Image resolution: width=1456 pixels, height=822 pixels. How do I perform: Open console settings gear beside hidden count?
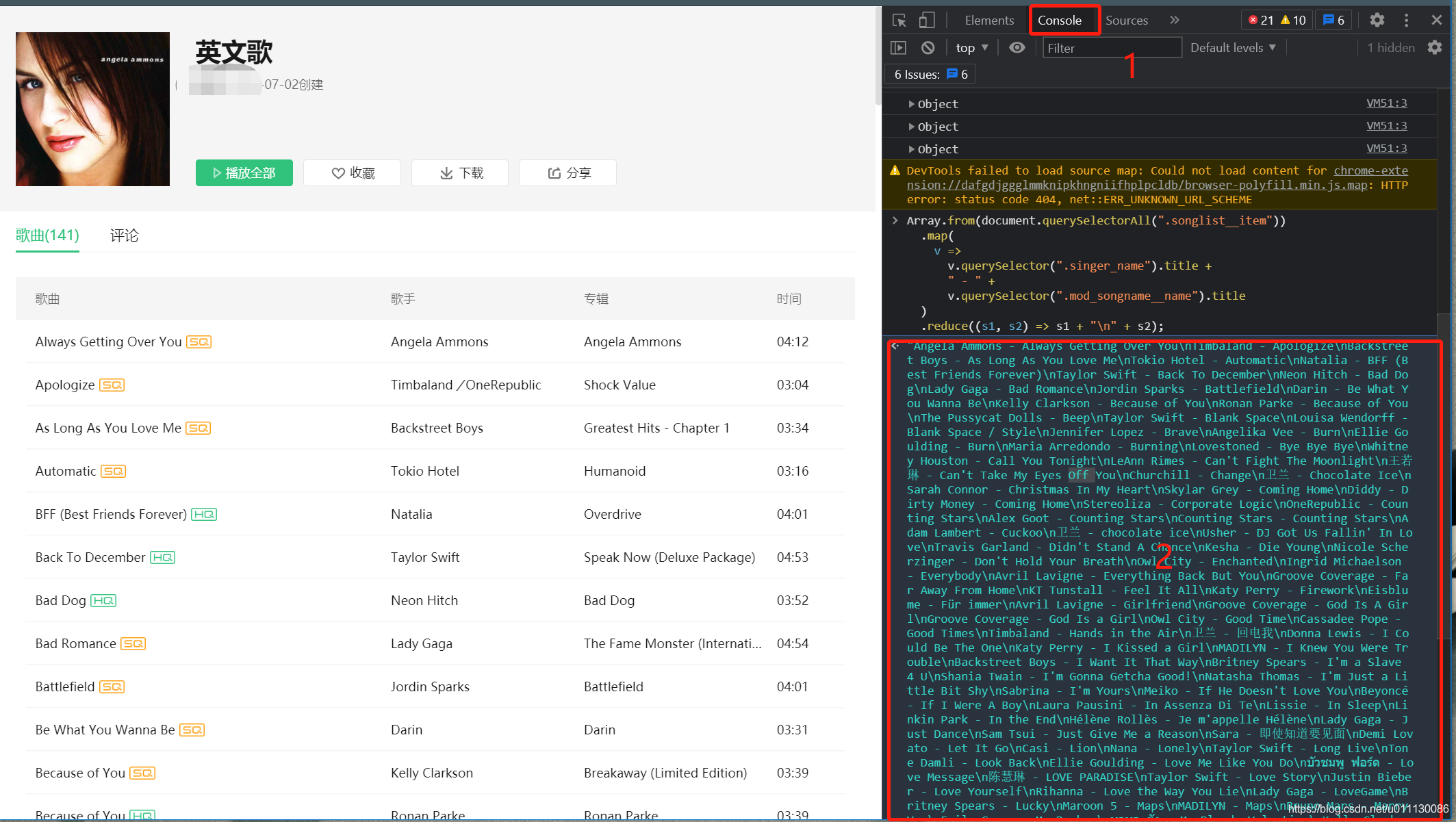pos(1434,48)
